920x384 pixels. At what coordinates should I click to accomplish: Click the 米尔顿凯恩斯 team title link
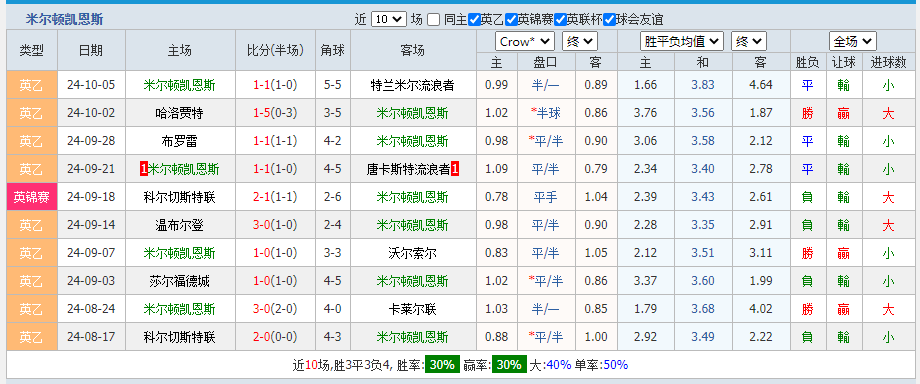(65, 19)
